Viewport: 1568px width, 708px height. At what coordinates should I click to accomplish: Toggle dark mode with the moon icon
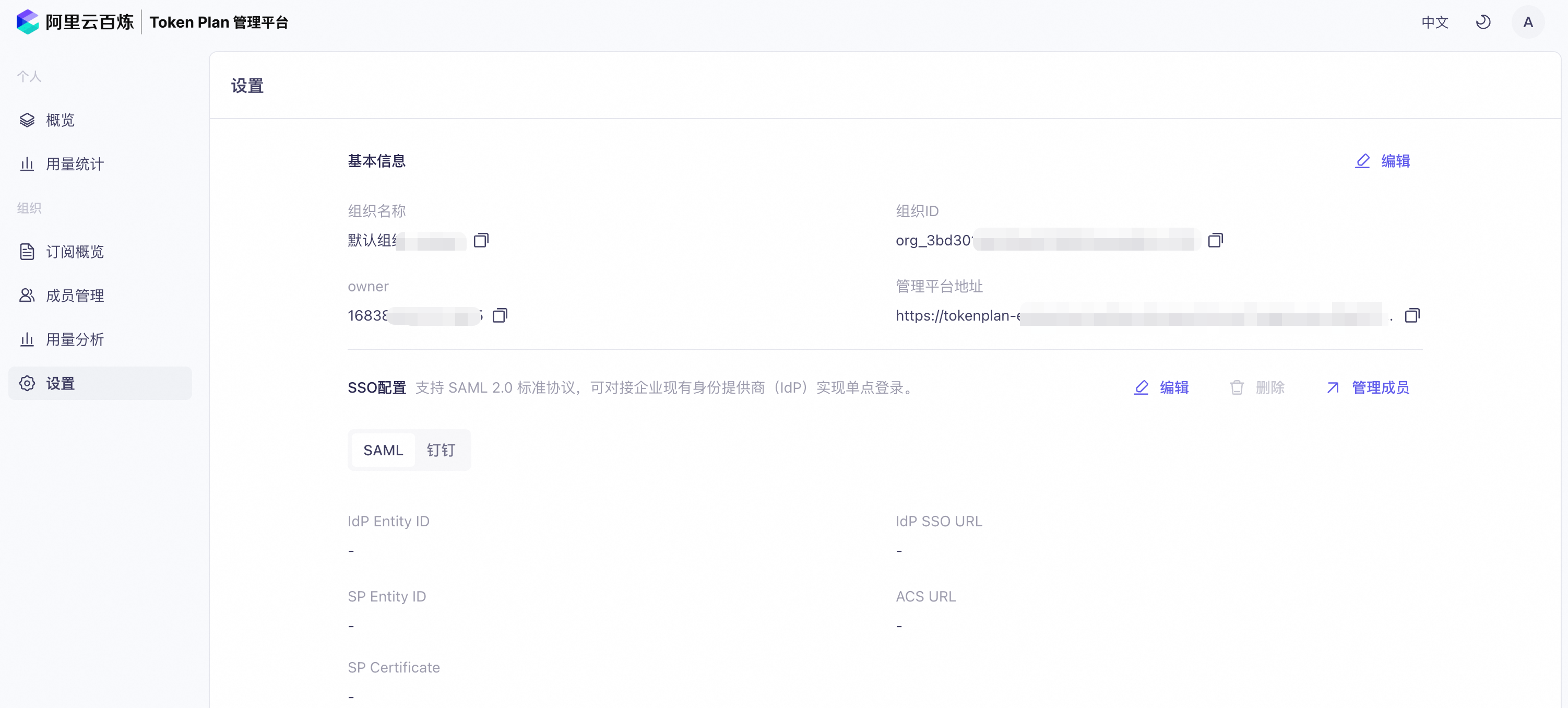[1483, 22]
